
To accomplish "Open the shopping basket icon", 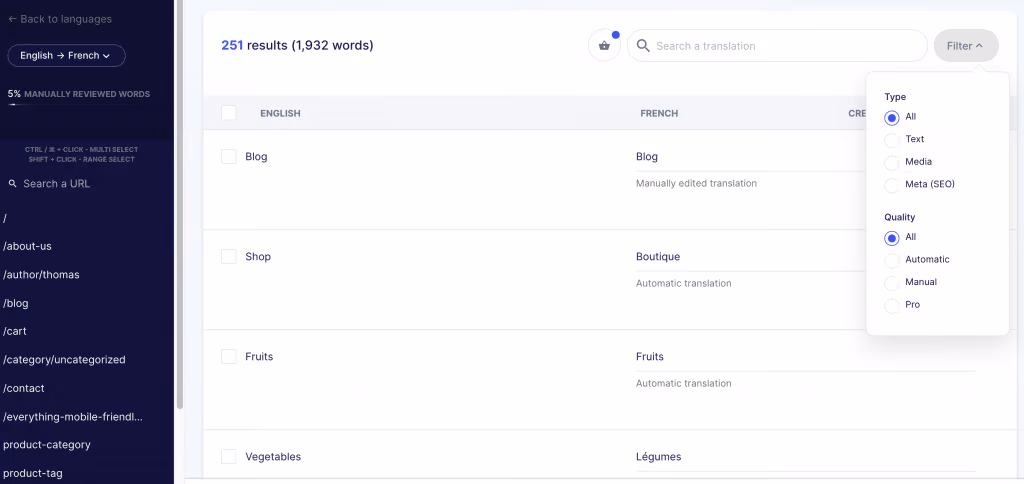I will (604, 46).
